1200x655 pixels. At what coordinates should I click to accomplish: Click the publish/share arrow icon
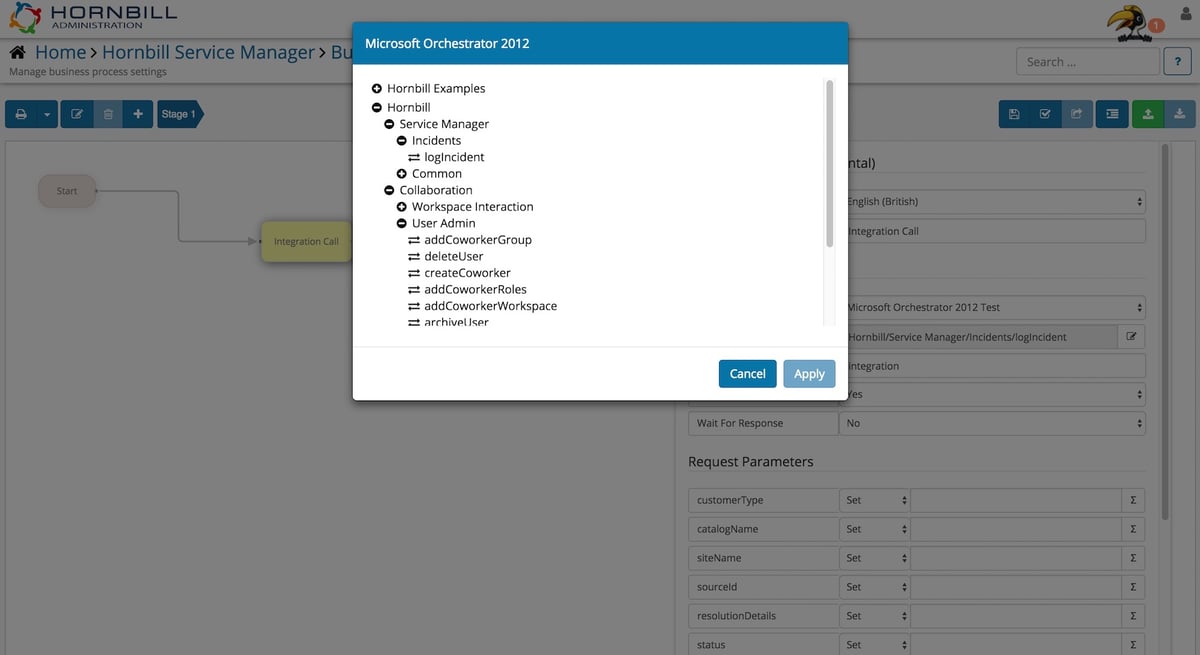click(1078, 113)
